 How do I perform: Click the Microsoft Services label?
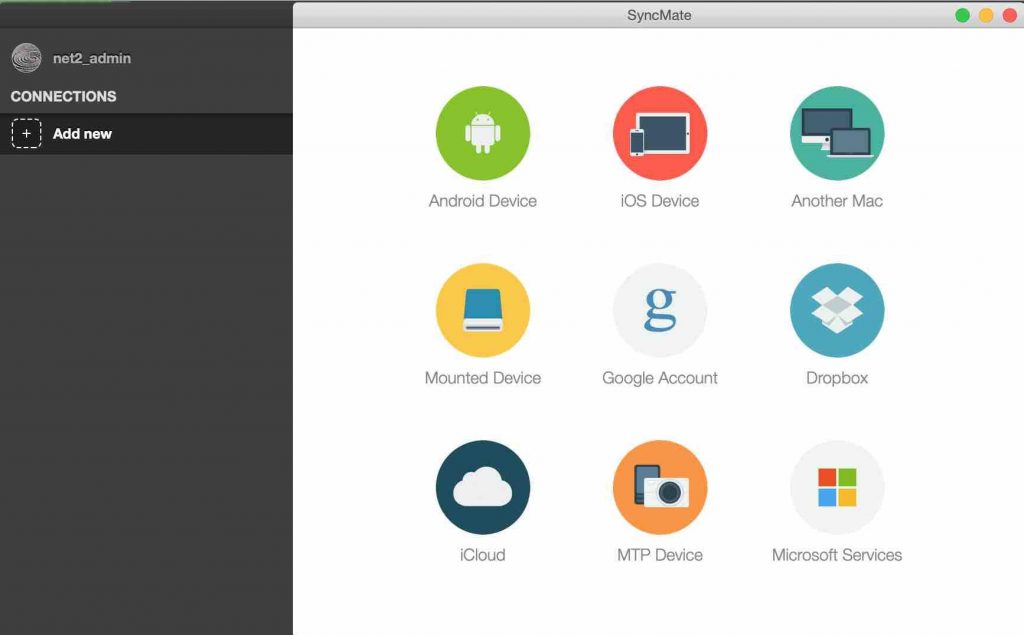click(837, 555)
